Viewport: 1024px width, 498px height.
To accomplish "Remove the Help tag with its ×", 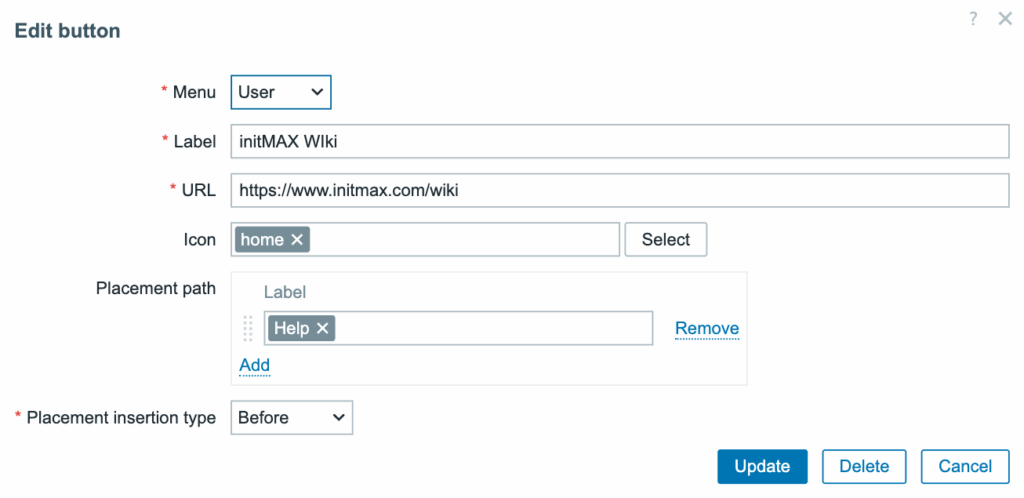I will 322,328.
